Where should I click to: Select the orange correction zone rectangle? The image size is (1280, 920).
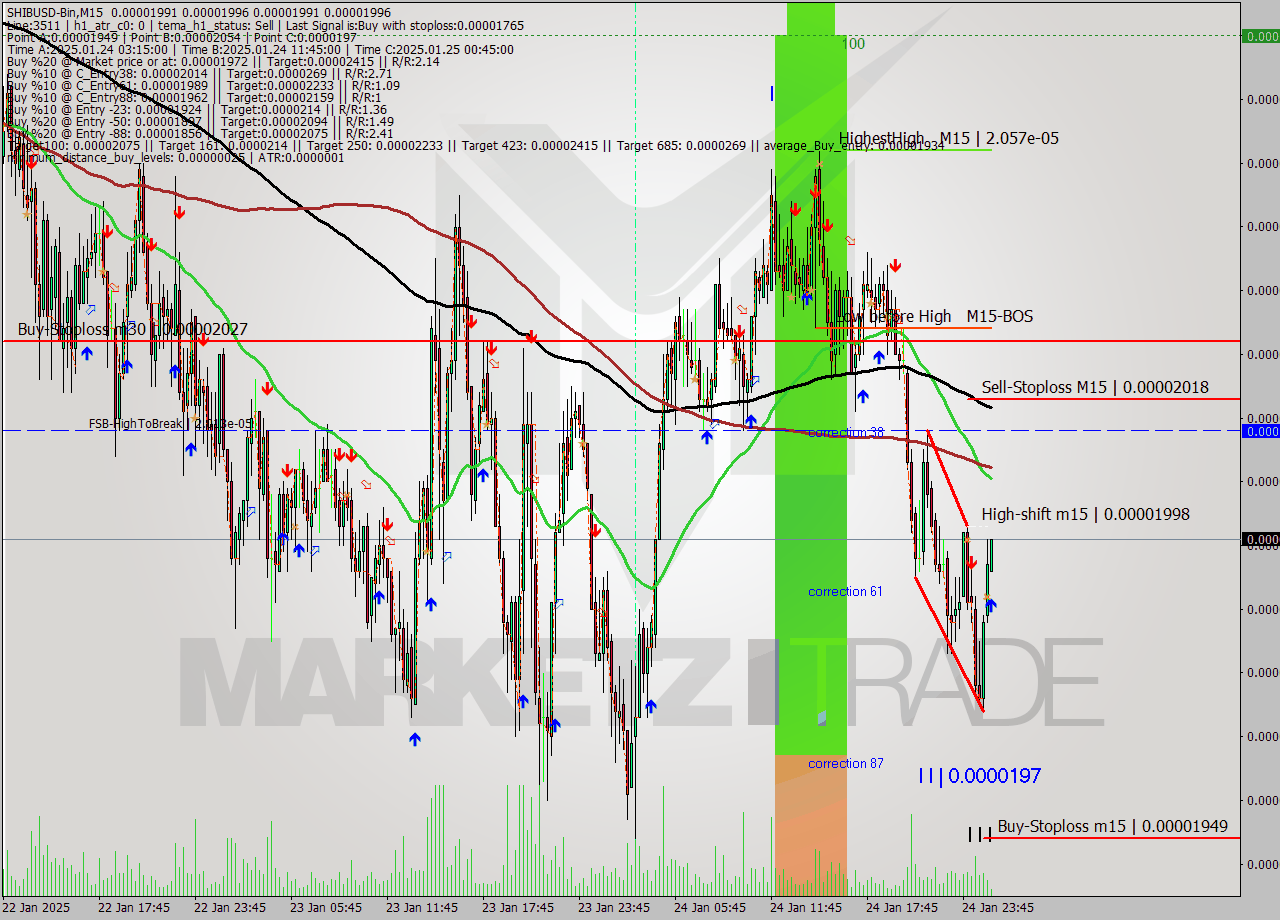810,825
